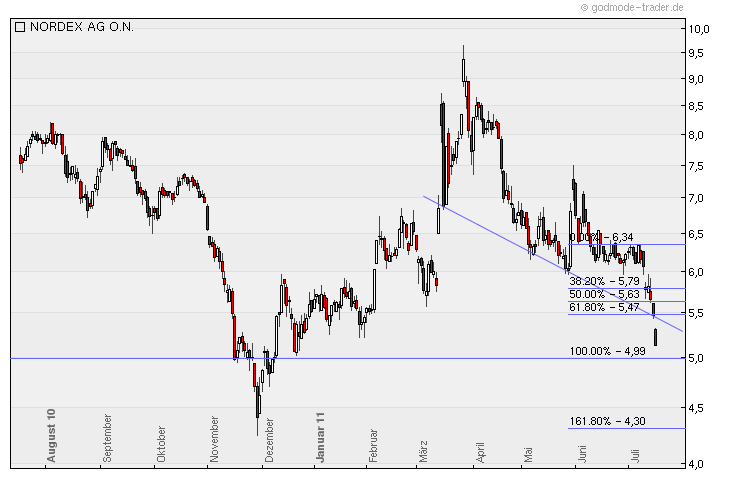Click the Februar time axis label
The height and width of the screenshot is (481, 730).
point(373,446)
